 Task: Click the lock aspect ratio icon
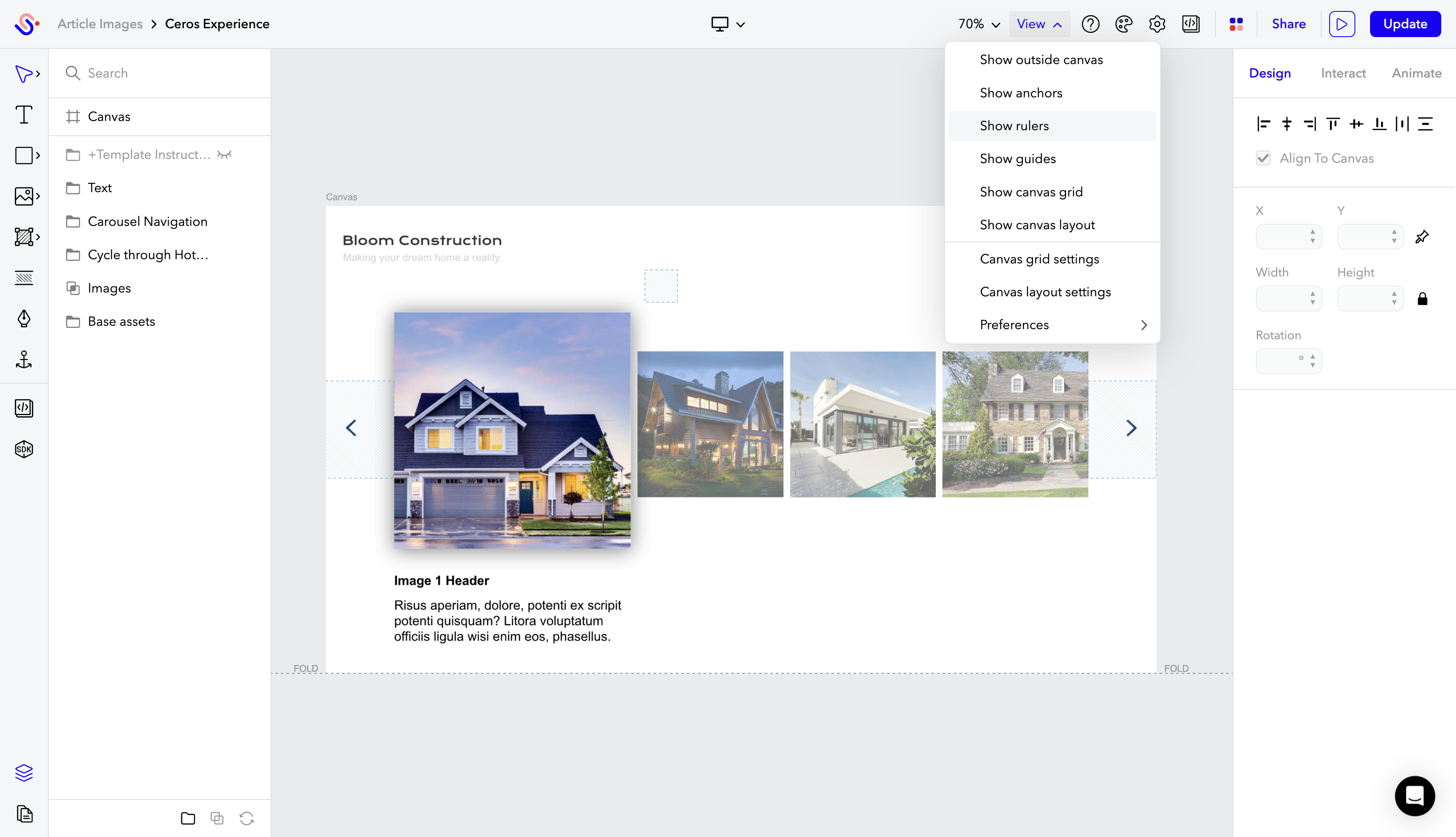(x=1422, y=298)
